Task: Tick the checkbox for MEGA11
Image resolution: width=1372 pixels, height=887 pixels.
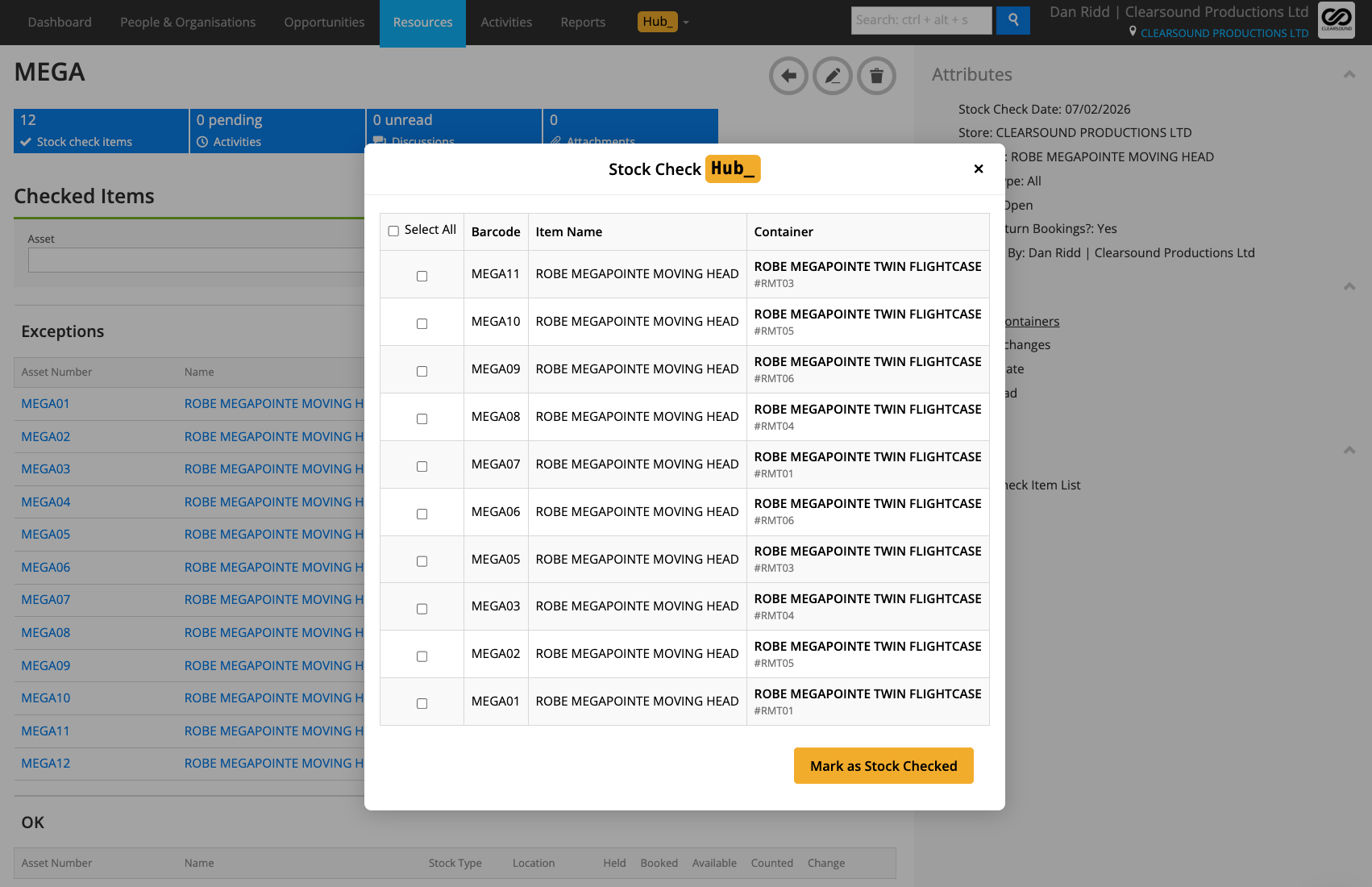Action: pos(422,277)
